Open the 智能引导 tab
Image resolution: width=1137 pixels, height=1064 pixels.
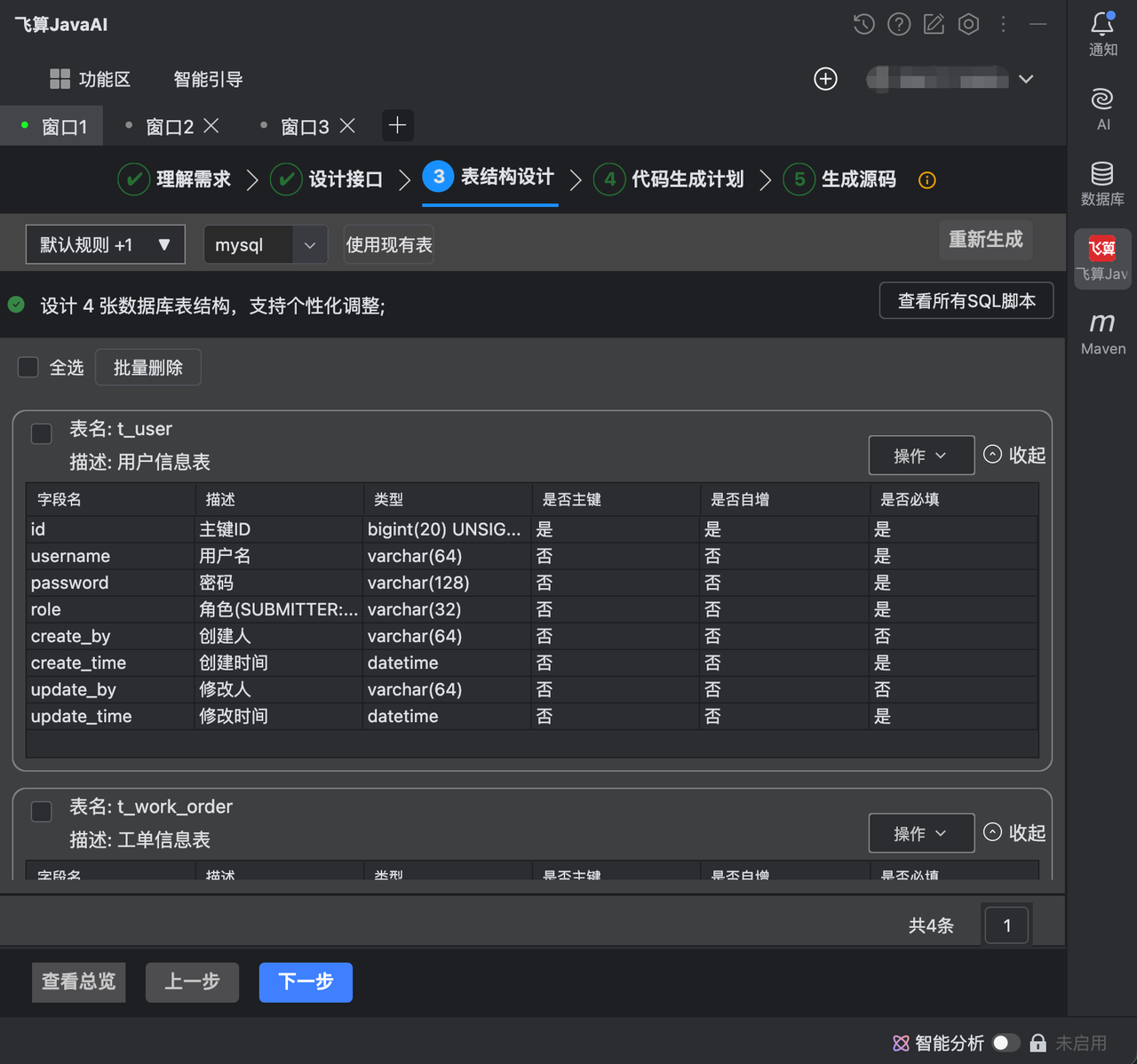208,79
